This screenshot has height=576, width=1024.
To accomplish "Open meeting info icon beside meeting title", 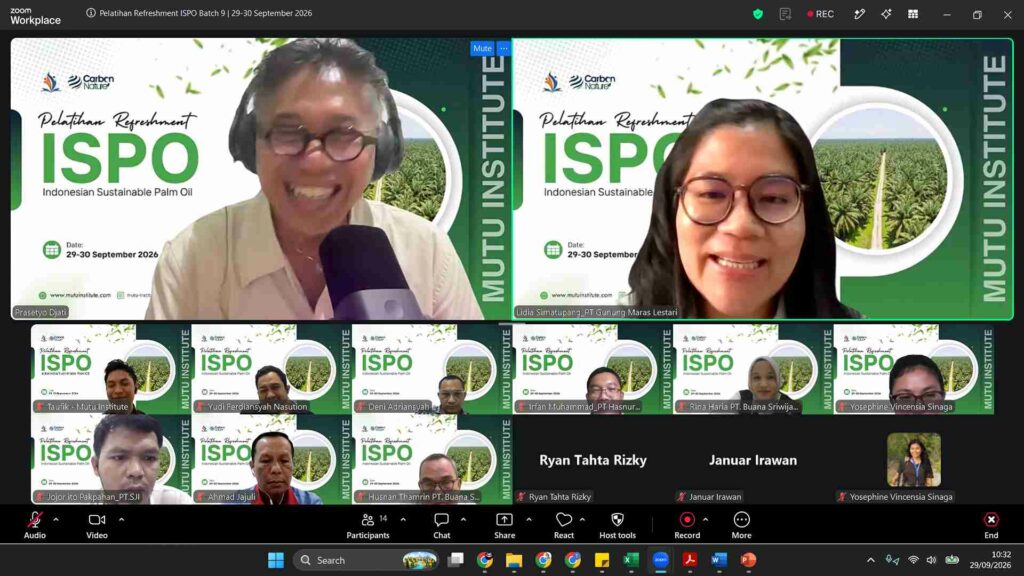I will click(91, 13).
